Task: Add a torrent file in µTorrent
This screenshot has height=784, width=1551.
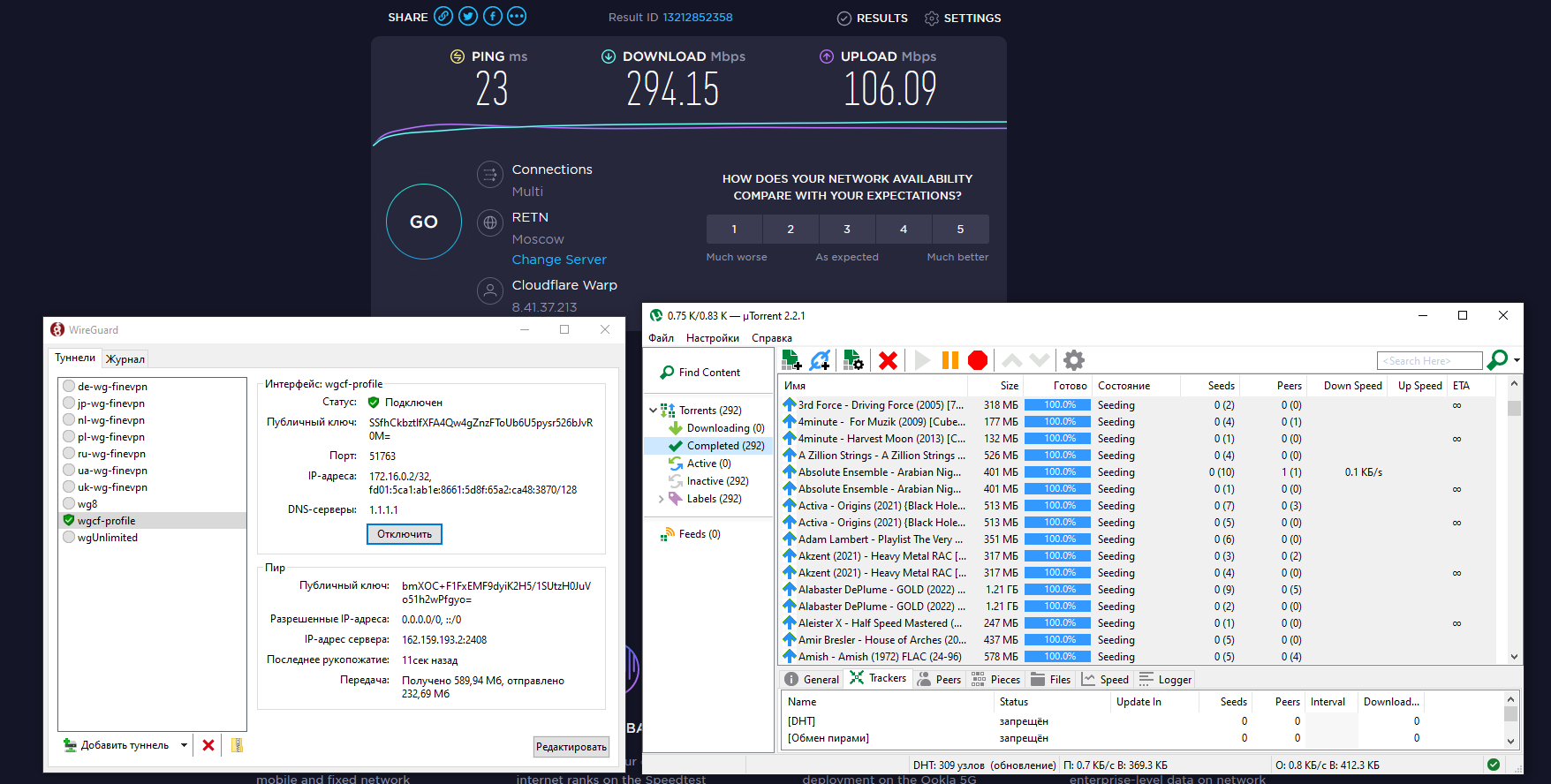Action: click(791, 360)
